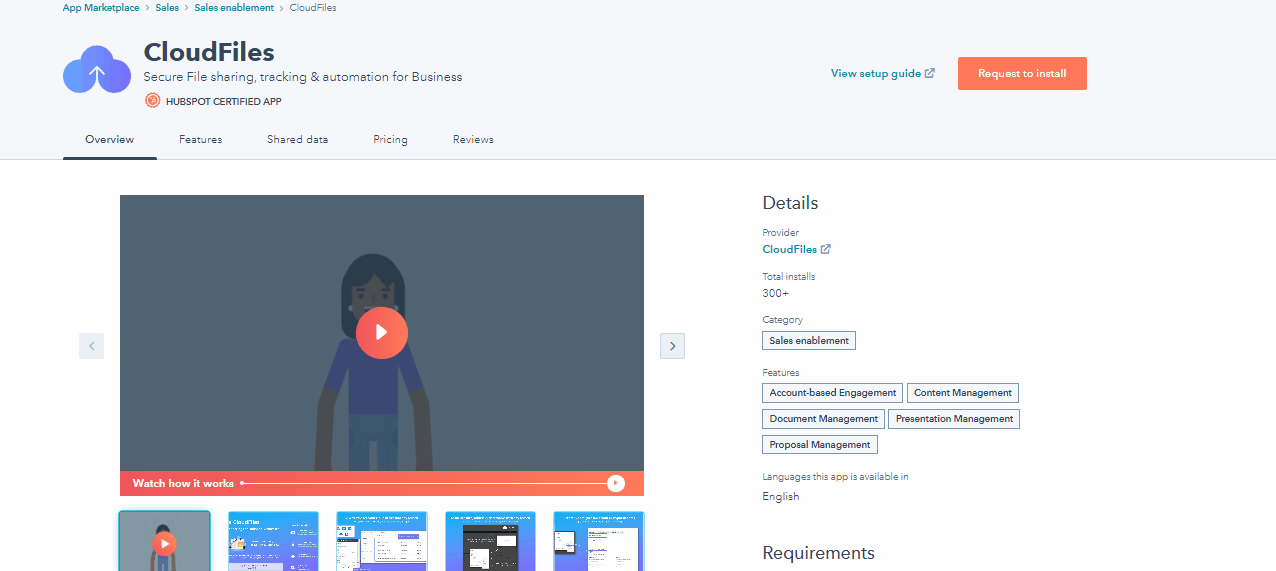Advance carousel with right chevron arrow
The image size is (1276, 571).
672,346
